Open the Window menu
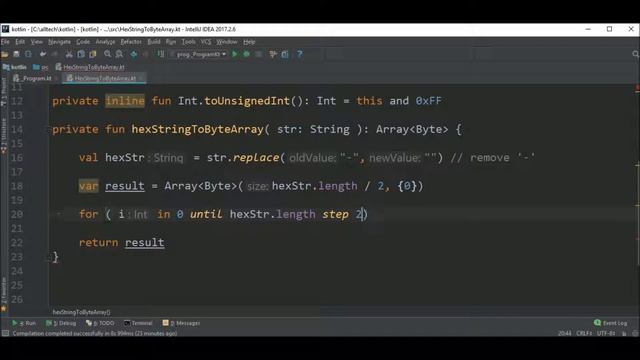 (227, 42)
